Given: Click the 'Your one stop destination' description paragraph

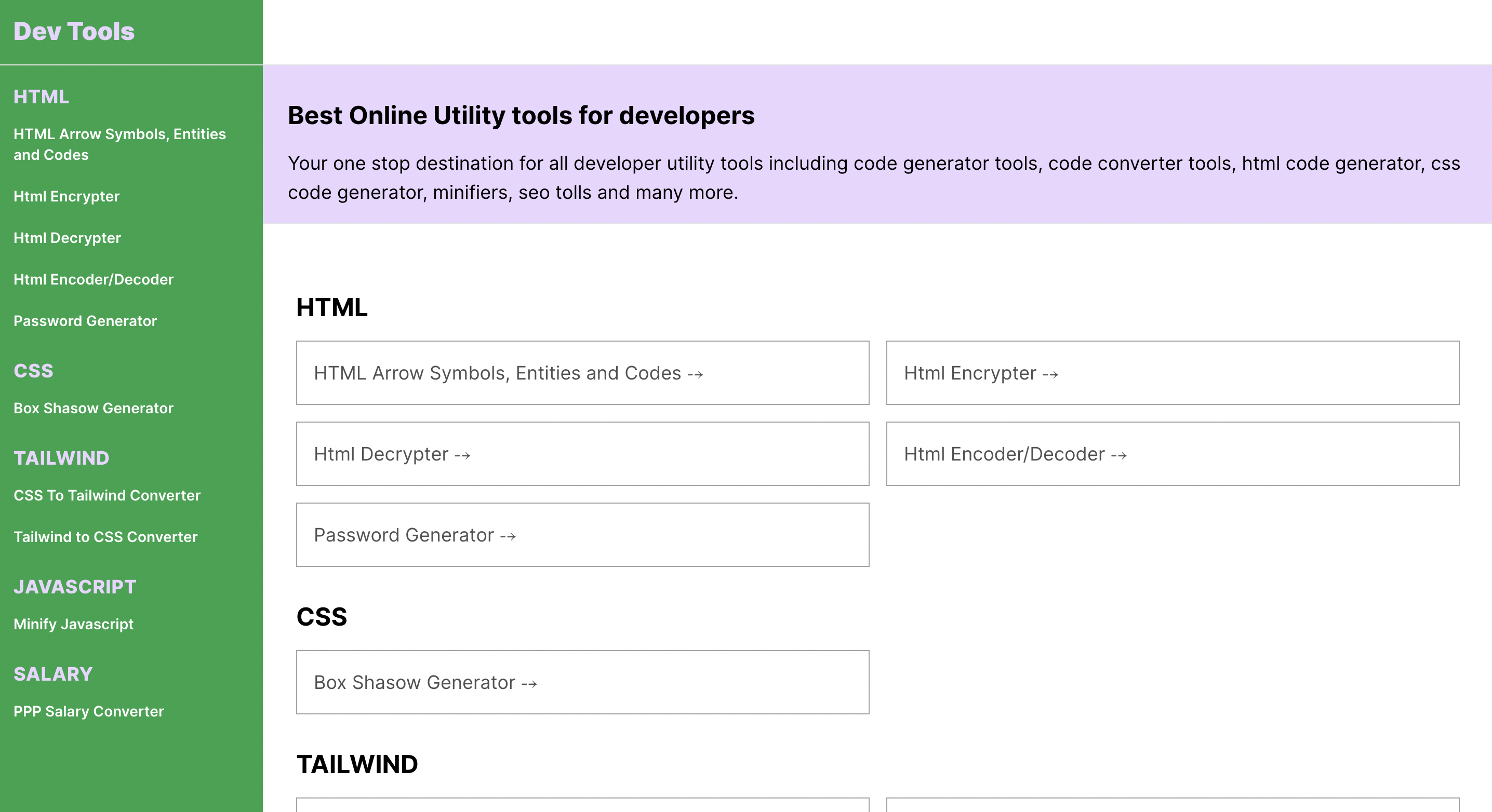Looking at the screenshot, I should coord(874,178).
